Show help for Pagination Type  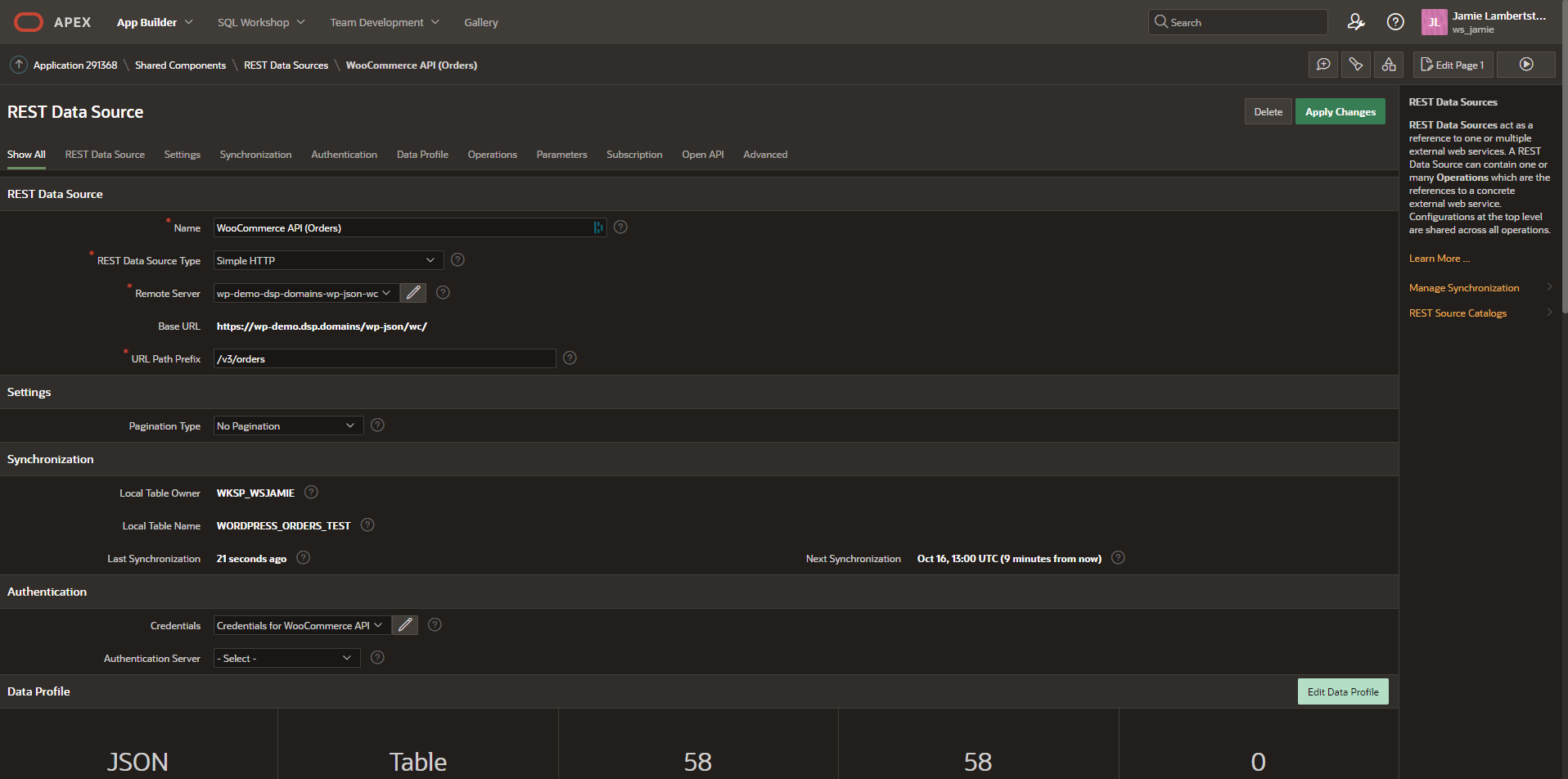(377, 425)
